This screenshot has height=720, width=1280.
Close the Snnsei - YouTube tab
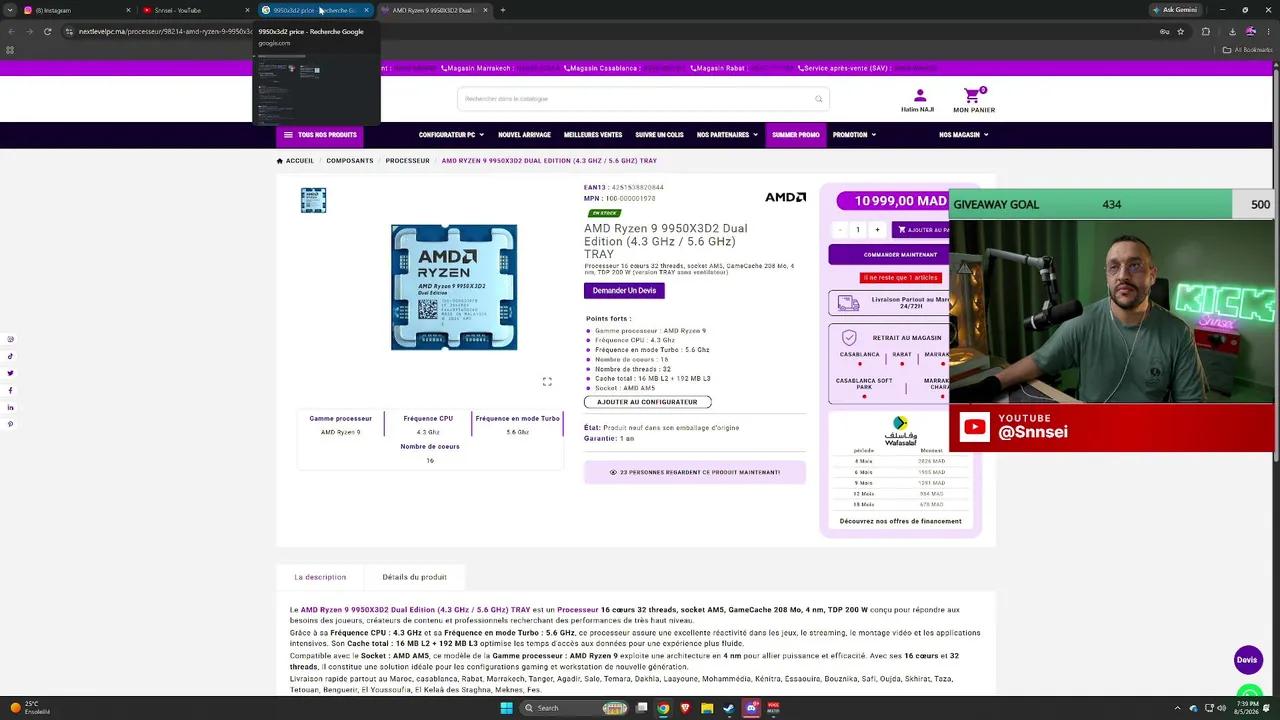(x=247, y=10)
